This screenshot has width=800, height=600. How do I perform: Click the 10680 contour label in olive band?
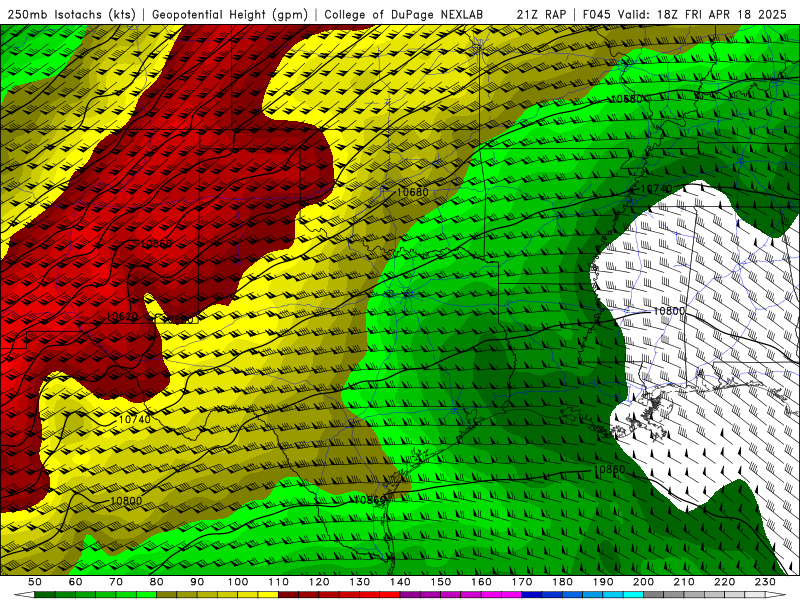tap(412, 192)
